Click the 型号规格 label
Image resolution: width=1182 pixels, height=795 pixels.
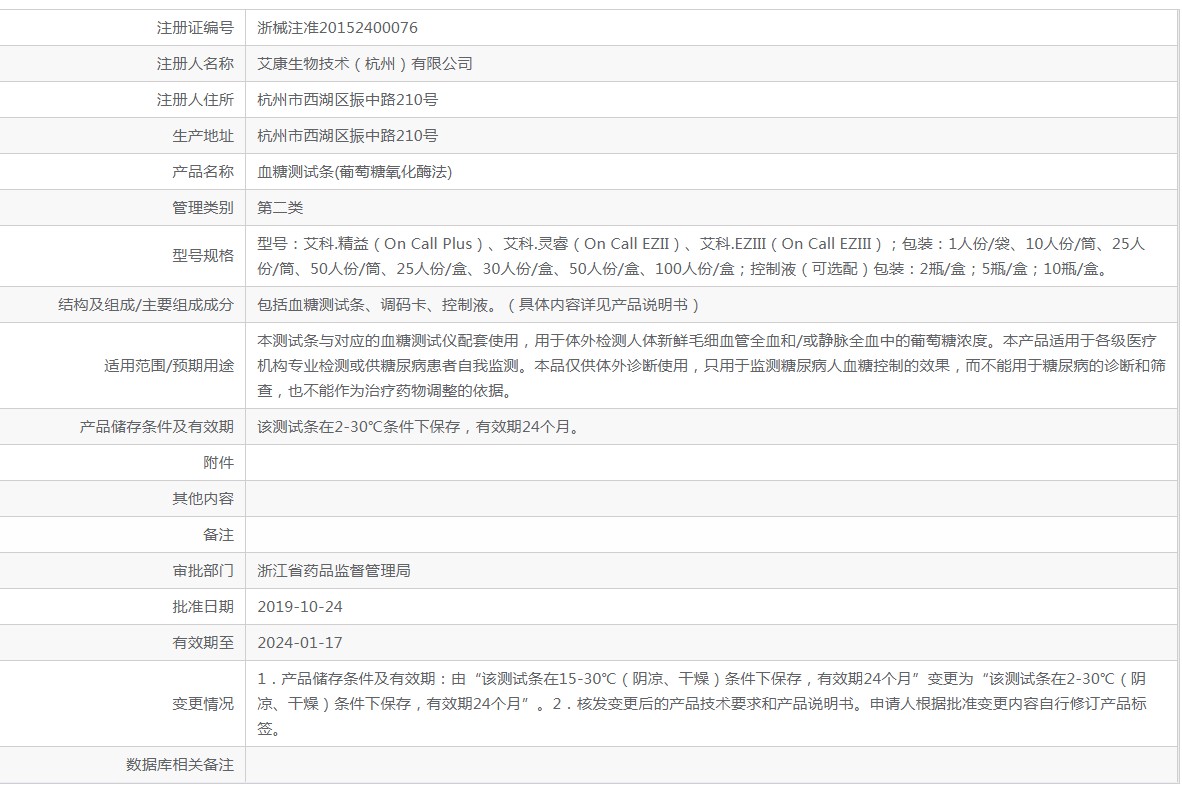[203, 256]
